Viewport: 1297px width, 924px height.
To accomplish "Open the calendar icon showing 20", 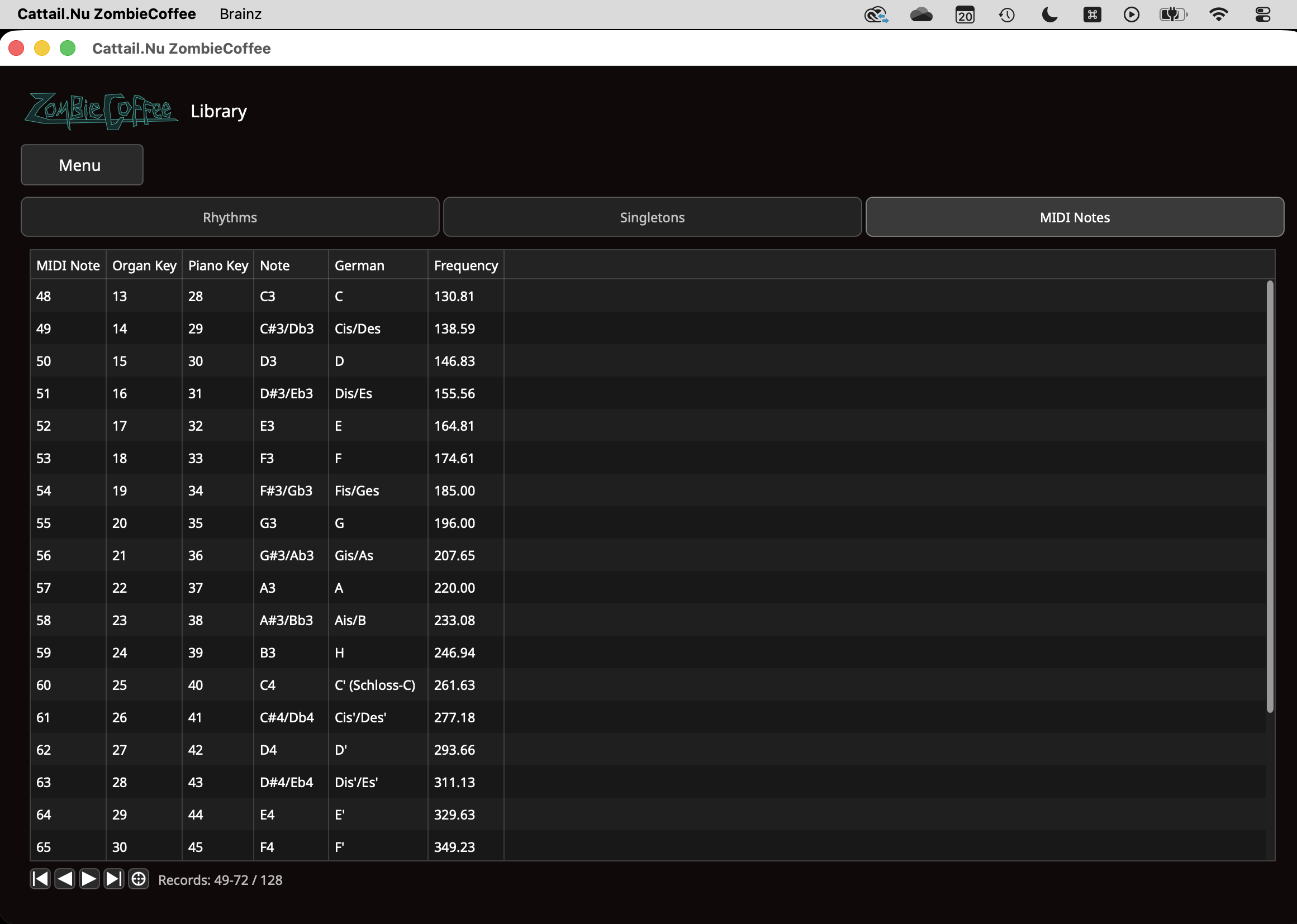I will (965, 14).
